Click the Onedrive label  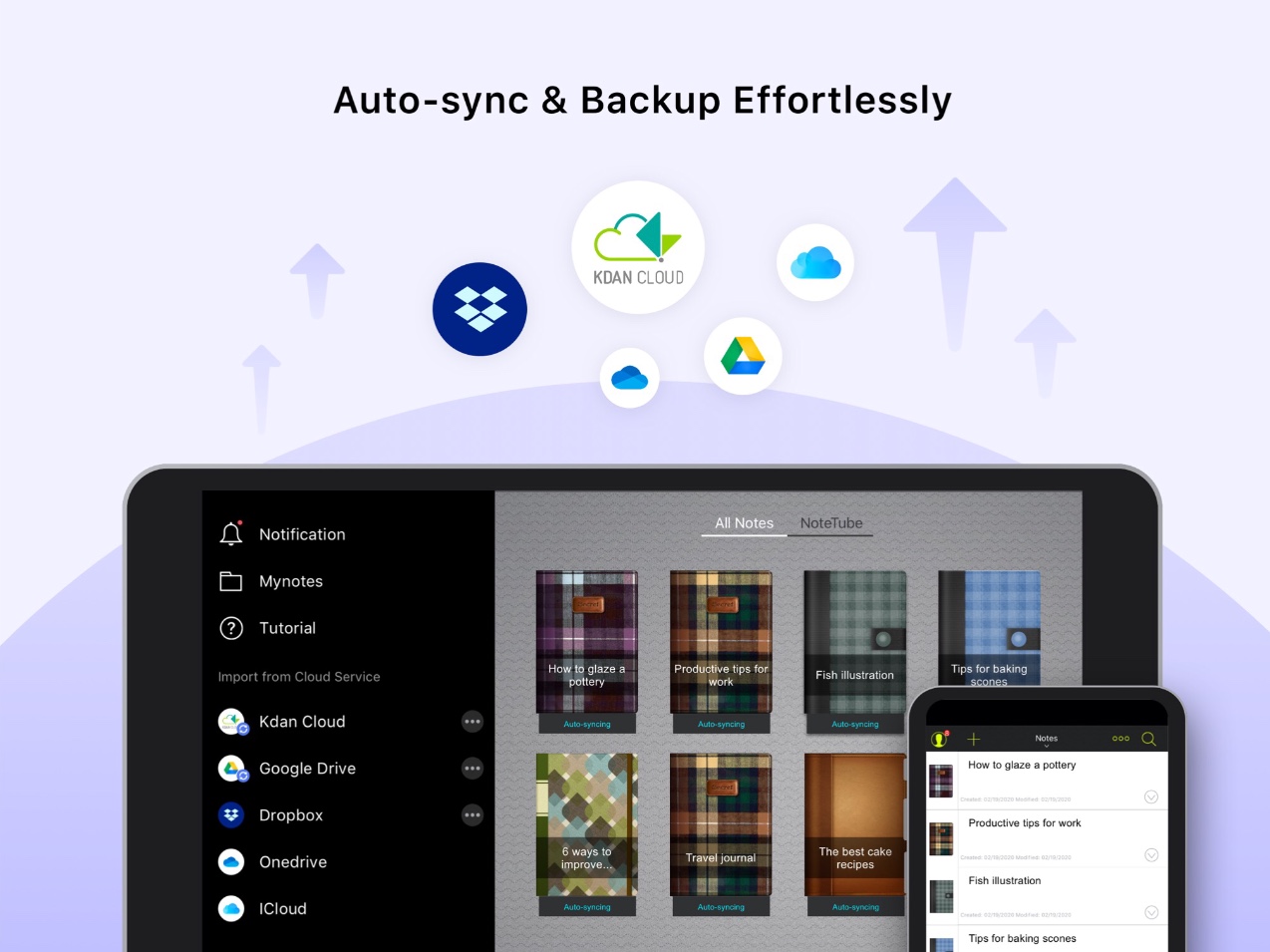pos(293,862)
